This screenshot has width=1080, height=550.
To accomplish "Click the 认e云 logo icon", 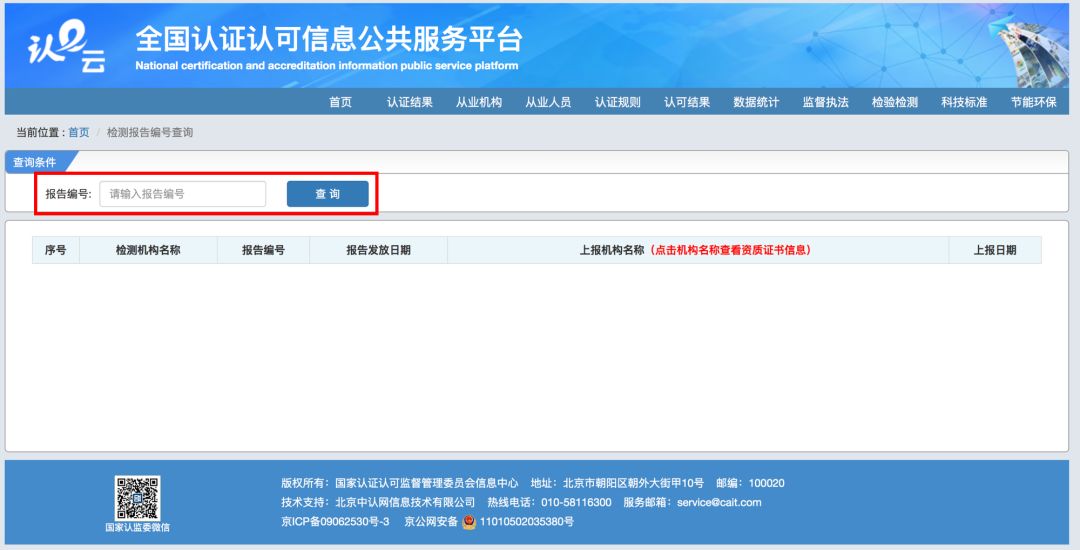I will tap(66, 47).
